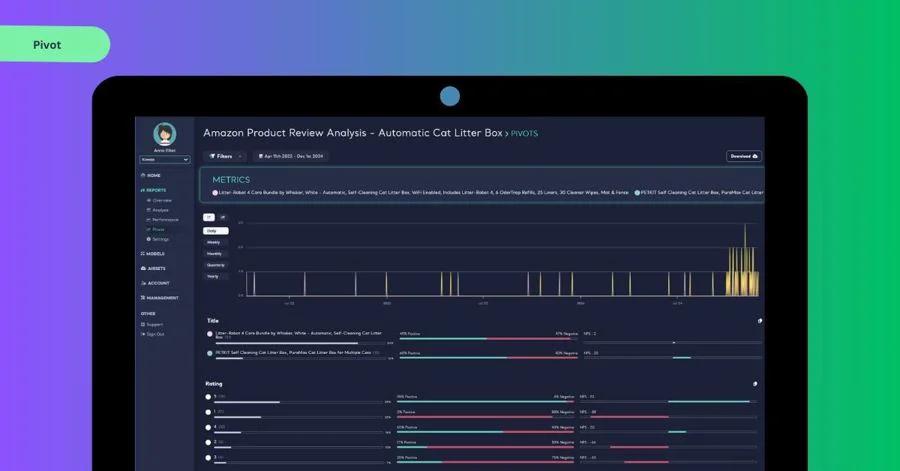This screenshot has width=900, height=471.
Task: Click the Litter-Robot 4 sentiment bar
Action: pos(488,339)
